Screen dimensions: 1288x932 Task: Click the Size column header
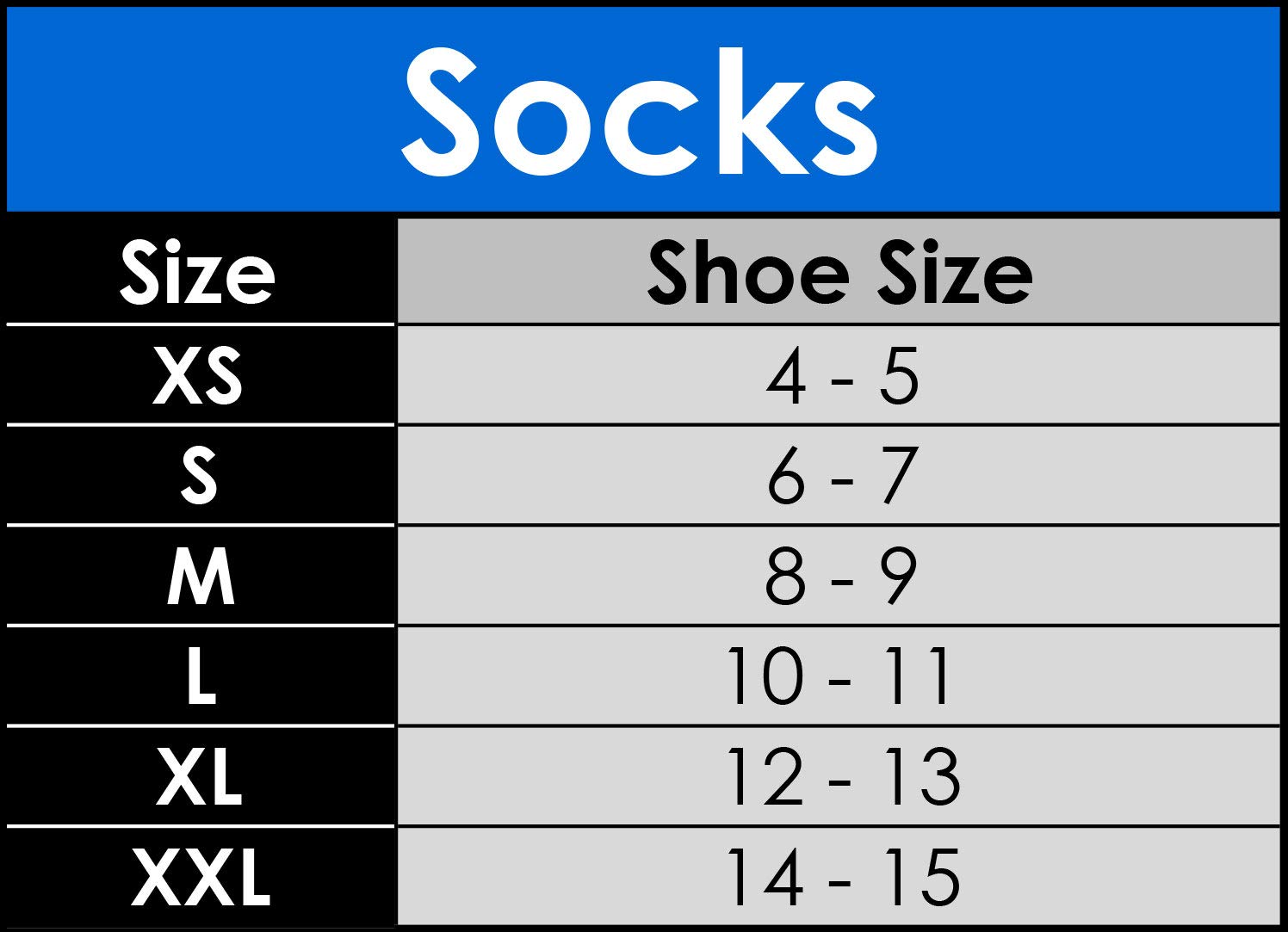pyautogui.click(x=198, y=274)
